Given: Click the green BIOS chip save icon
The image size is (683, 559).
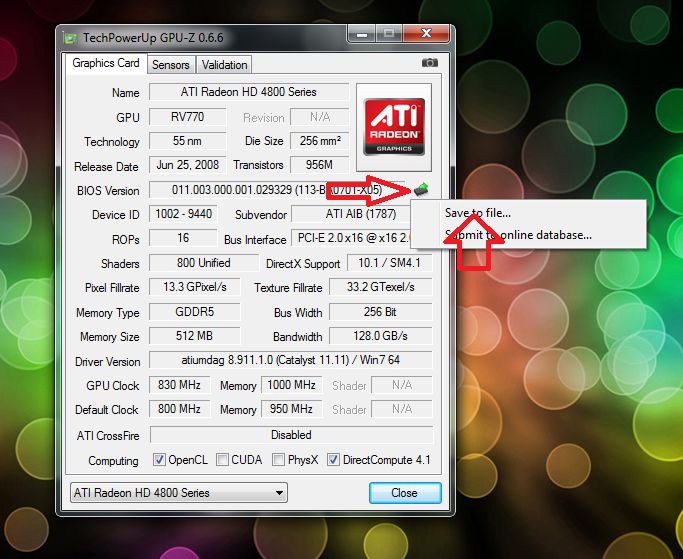Looking at the screenshot, I should (x=421, y=190).
